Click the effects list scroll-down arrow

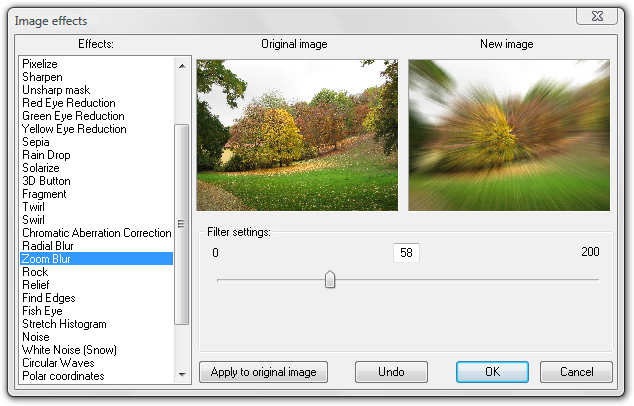(182, 374)
